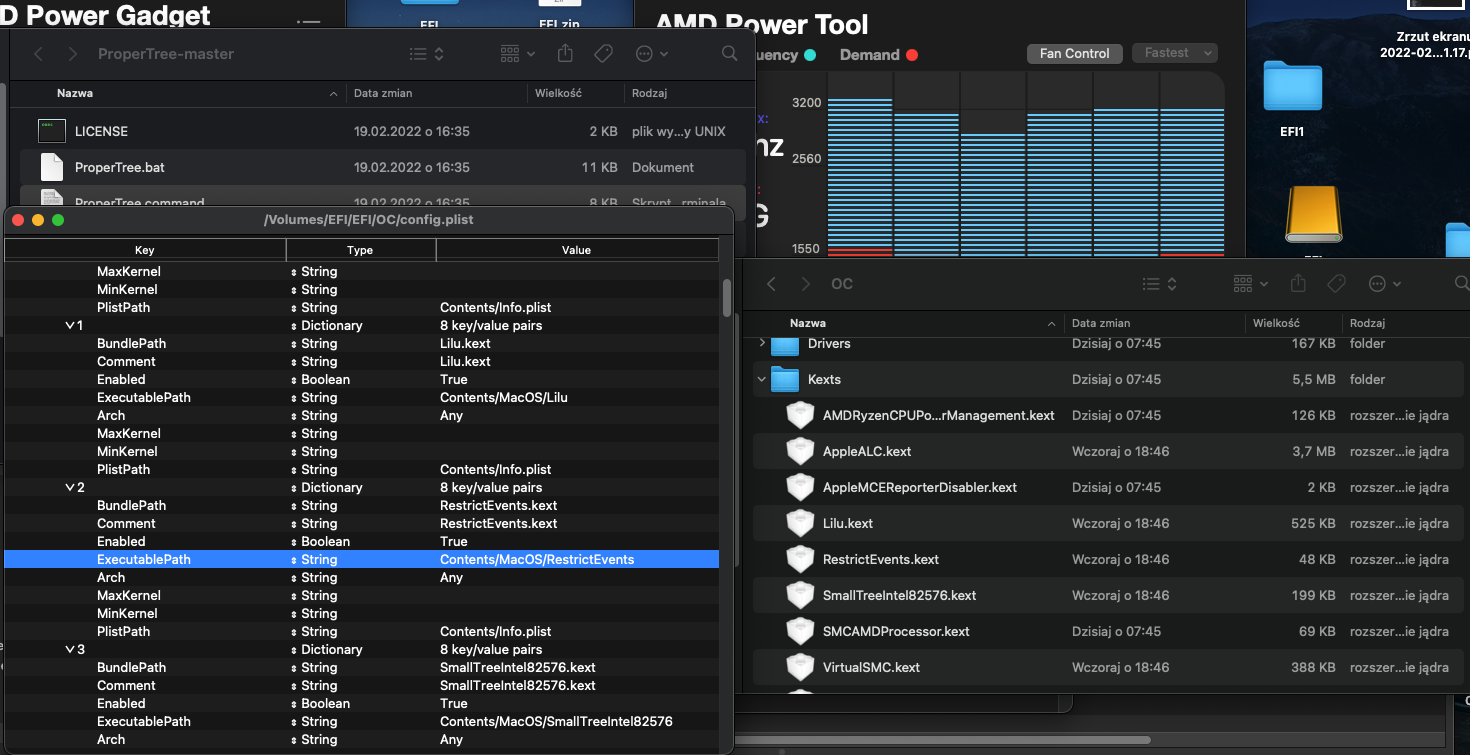Collapse dictionary entry 2 in config.plist
The width and height of the screenshot is (1470, 755).
(69, 488)
